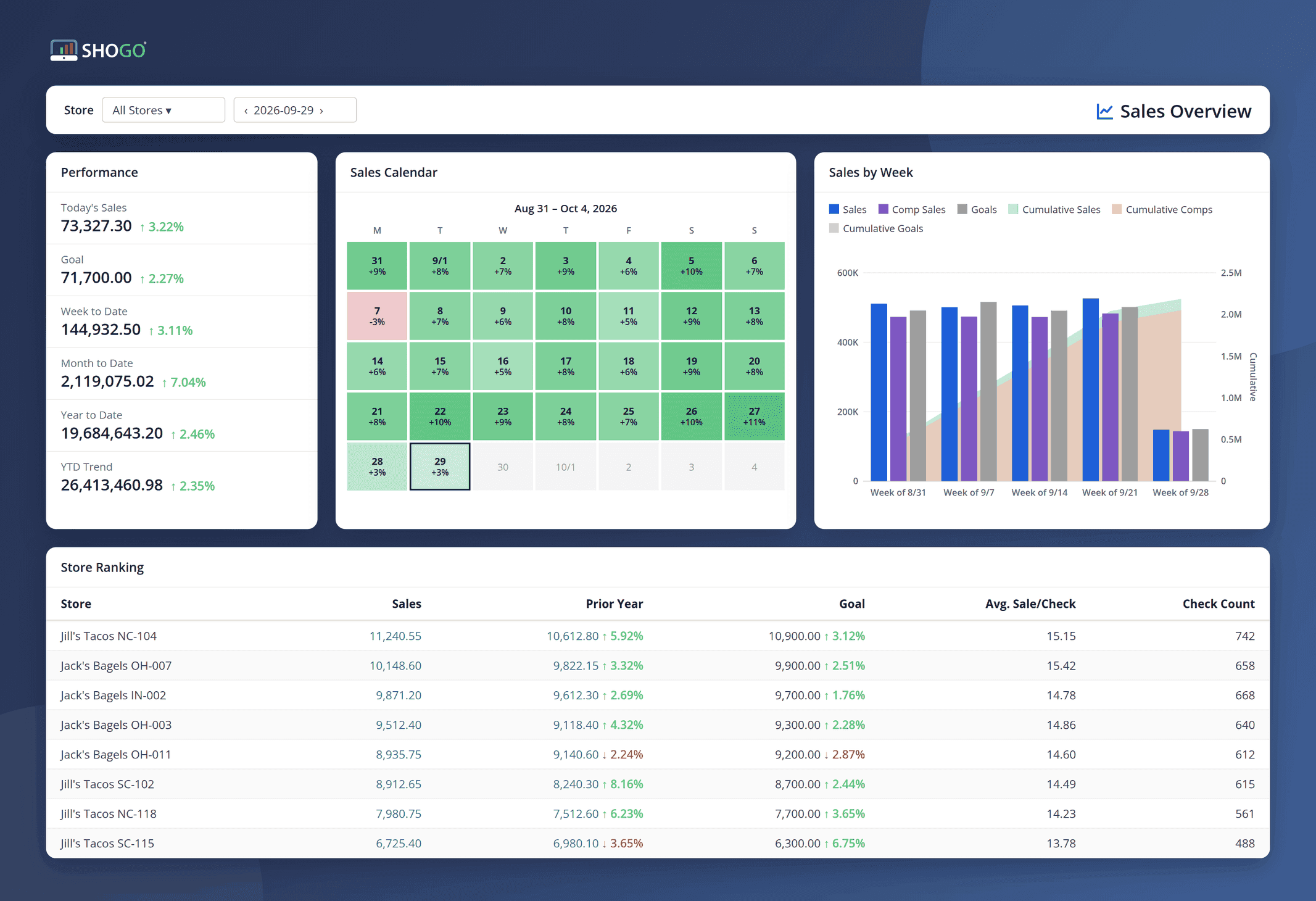This screenshot has height=901, width=1316.
Task: Sort by Prior Year column header
Action: click(615, 604)
